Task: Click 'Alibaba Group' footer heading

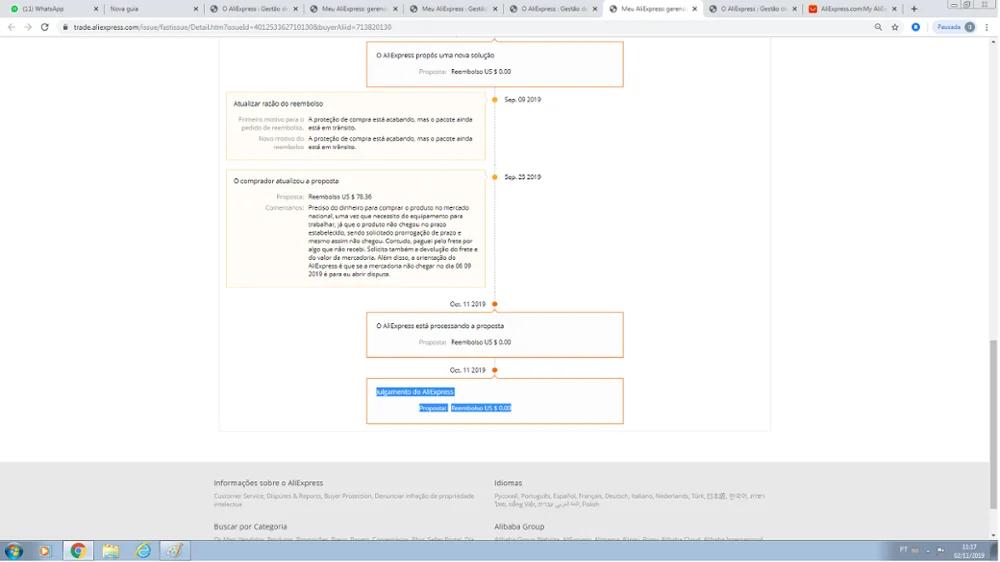Action: pyautogui.click(x=519, y=527)
